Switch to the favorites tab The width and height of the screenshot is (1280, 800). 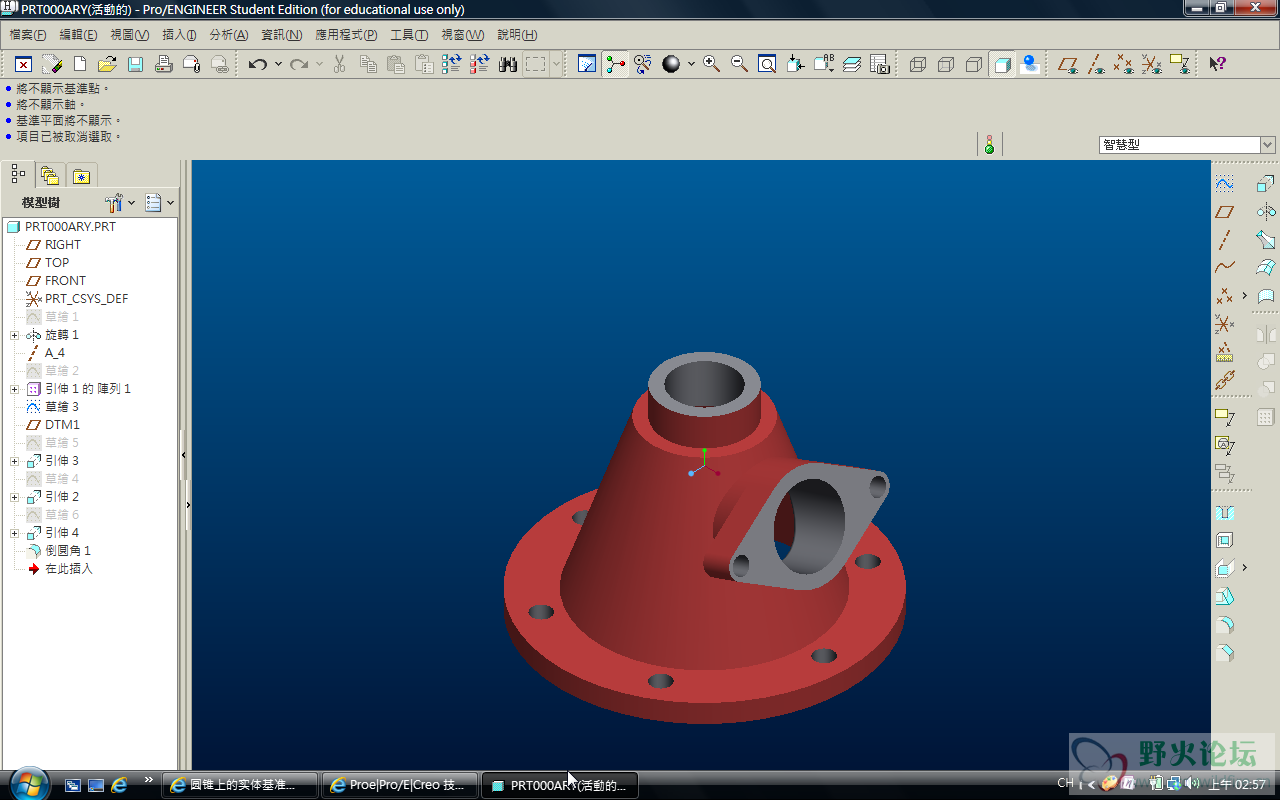[82, 176]
